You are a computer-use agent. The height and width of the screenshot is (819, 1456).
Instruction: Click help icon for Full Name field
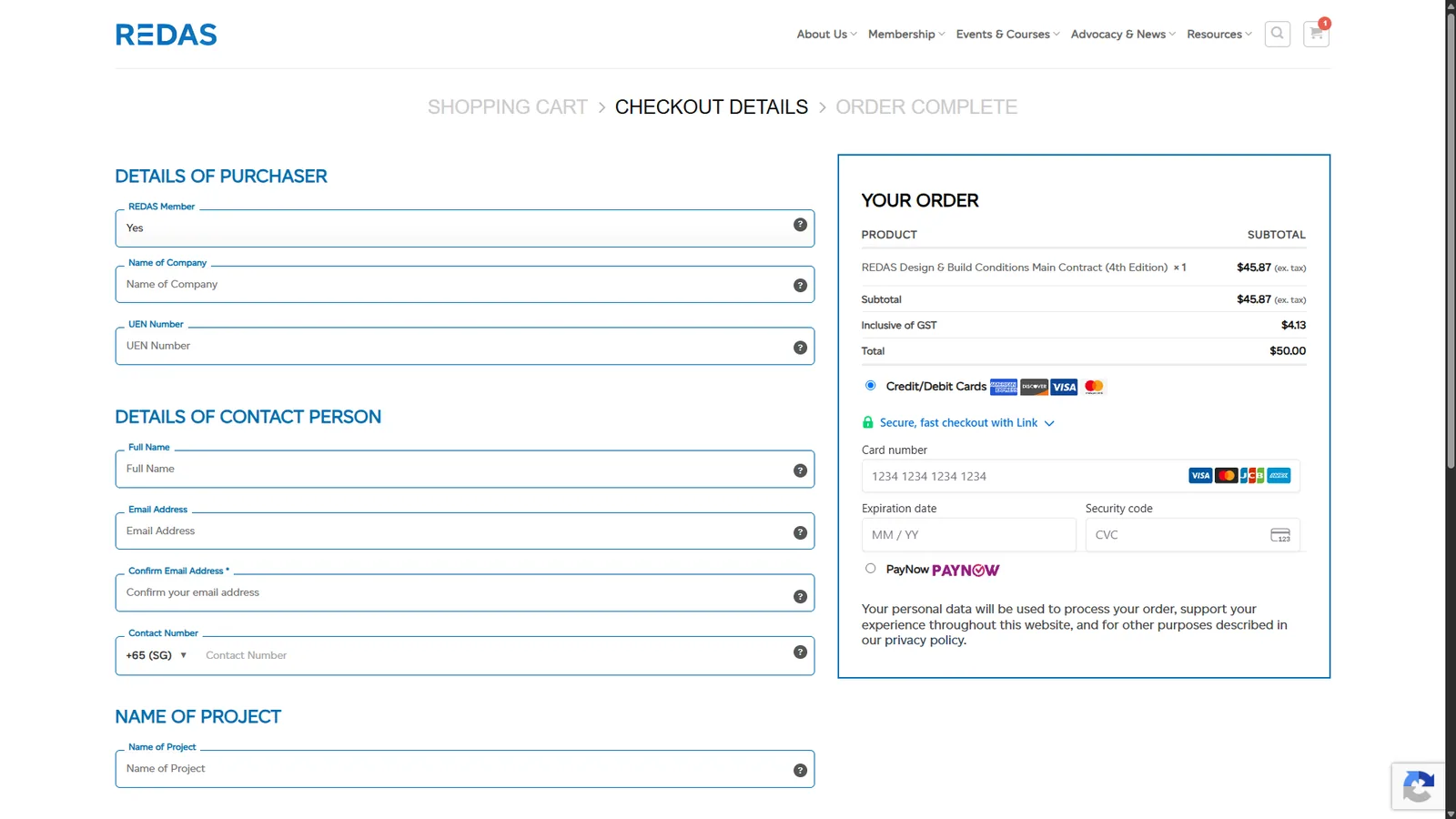pyautogui.click(x=800, y=470)
